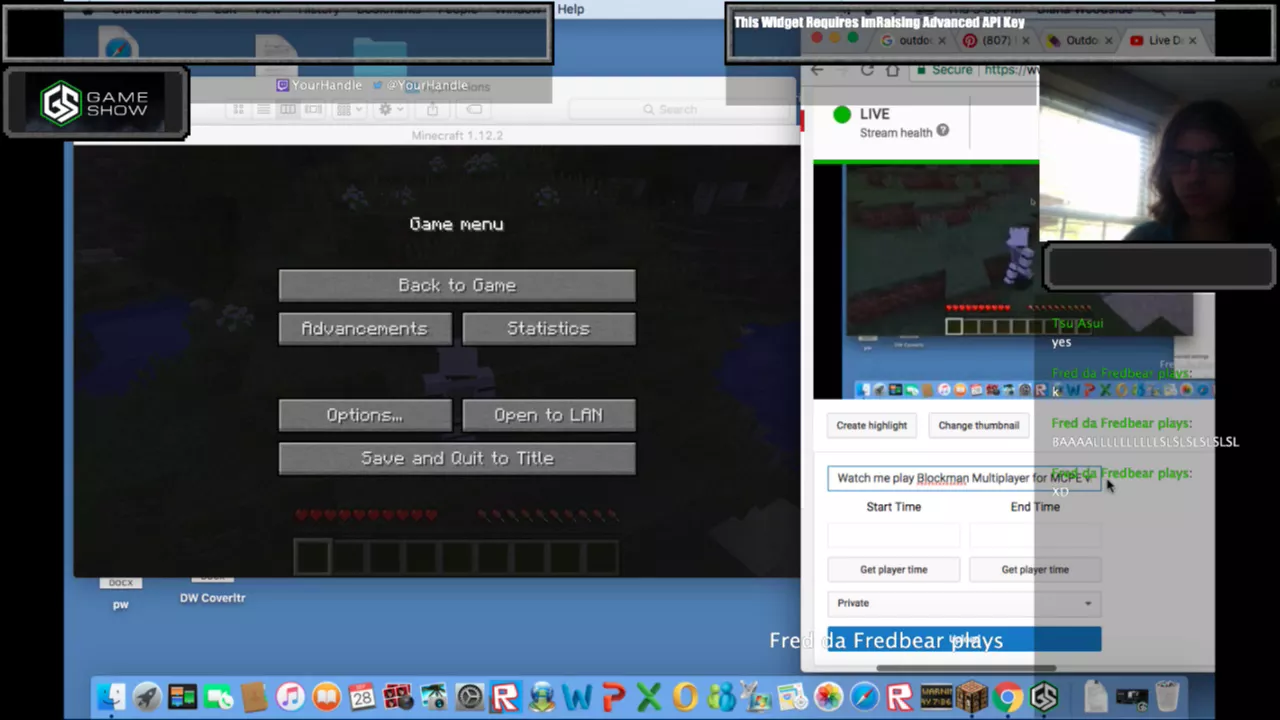Open Help menu in menu bar
This screenshot has height=720, width=1280.
pos(571,9)
